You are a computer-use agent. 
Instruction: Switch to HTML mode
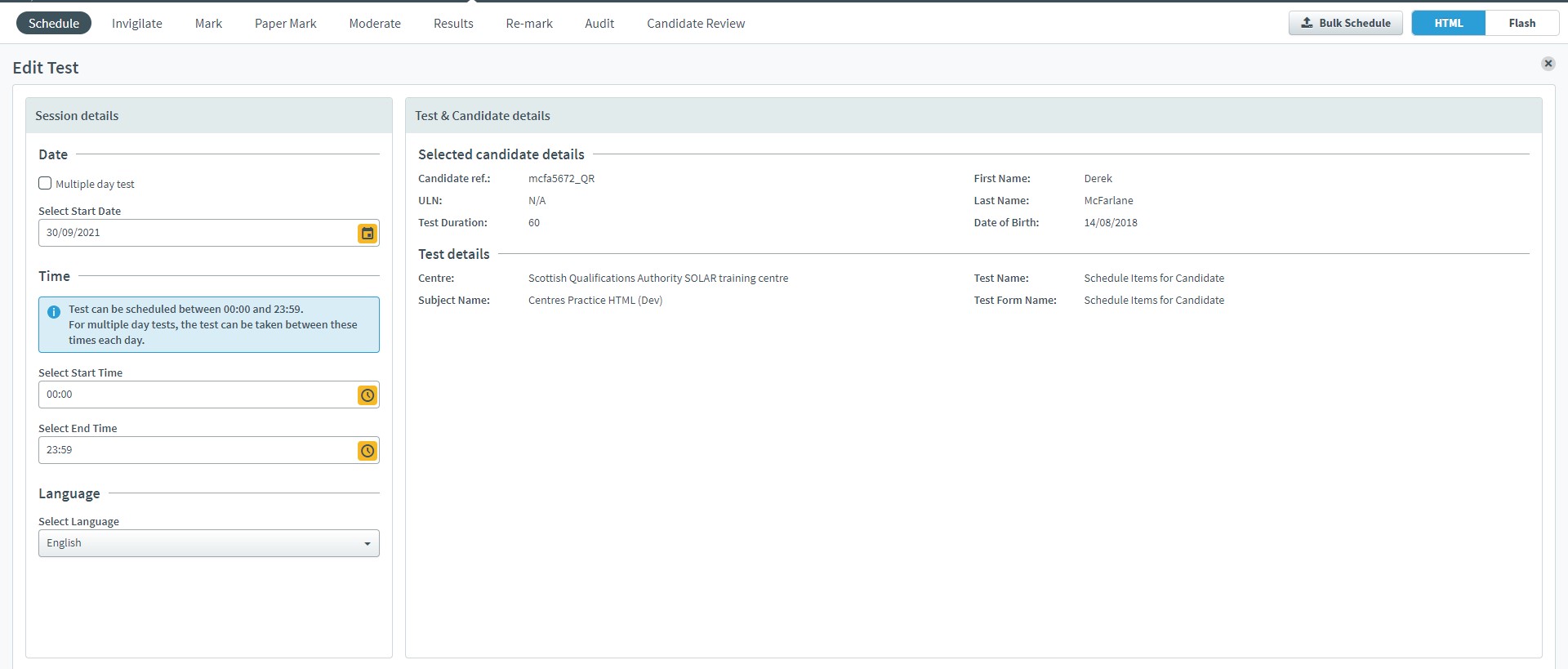click(x=1448, y=23)
